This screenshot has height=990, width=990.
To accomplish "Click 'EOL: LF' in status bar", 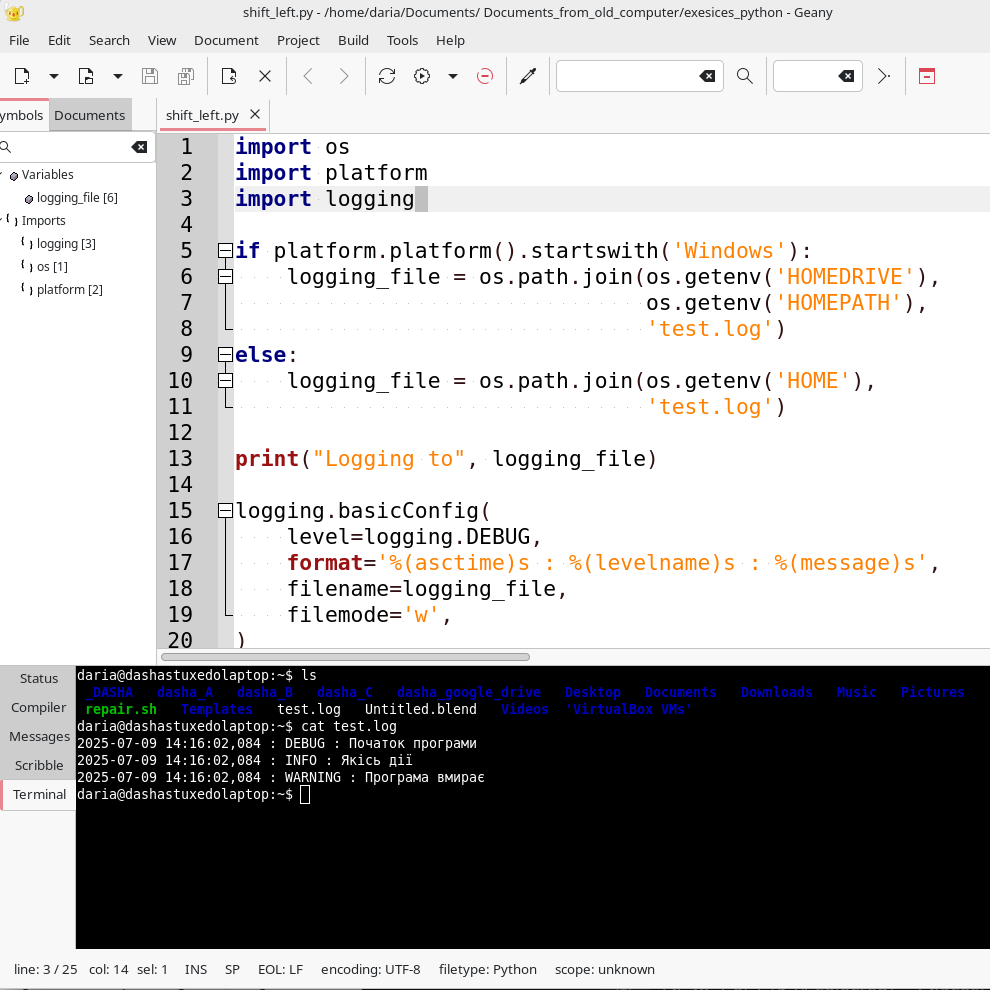I will 280,970.
